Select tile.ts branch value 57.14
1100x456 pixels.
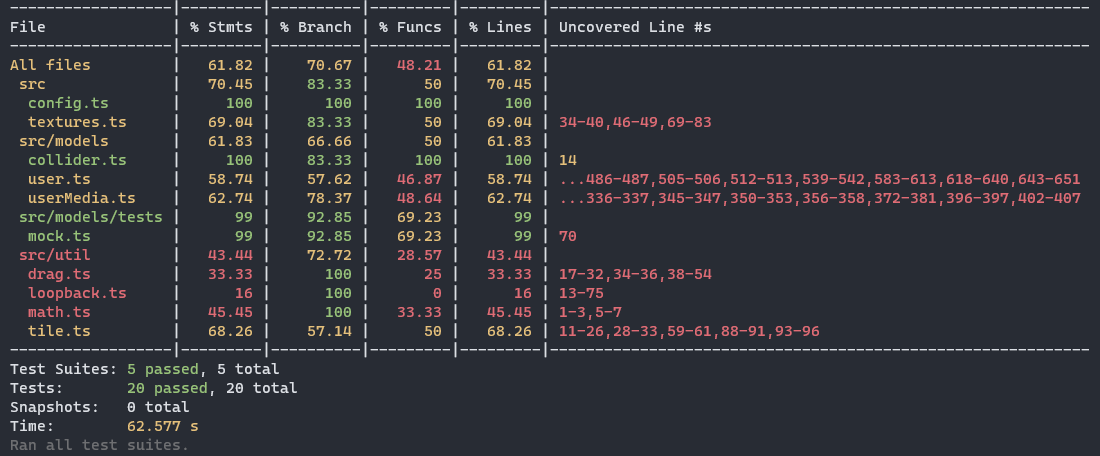329,330
